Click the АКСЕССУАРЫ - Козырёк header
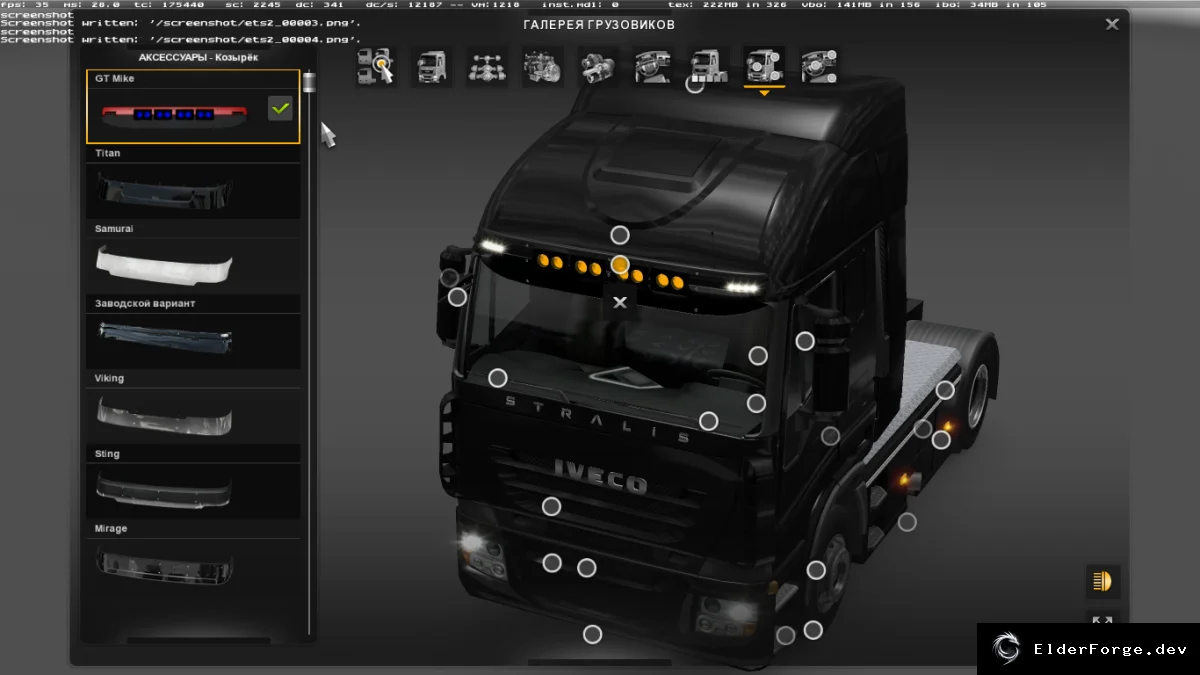This screenshot has height=675, width=1200. click(198, 58)
